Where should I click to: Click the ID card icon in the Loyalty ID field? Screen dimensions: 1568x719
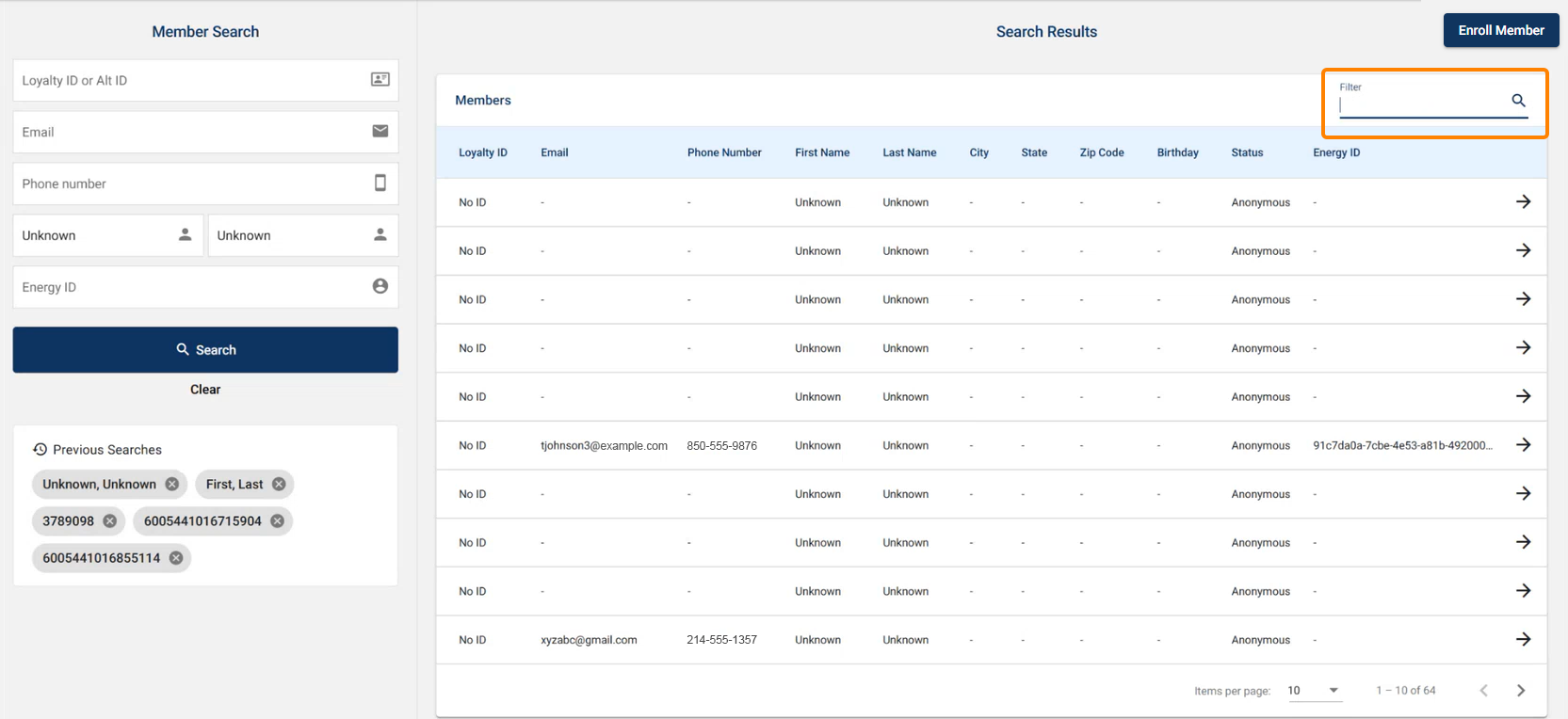[380, 80]
